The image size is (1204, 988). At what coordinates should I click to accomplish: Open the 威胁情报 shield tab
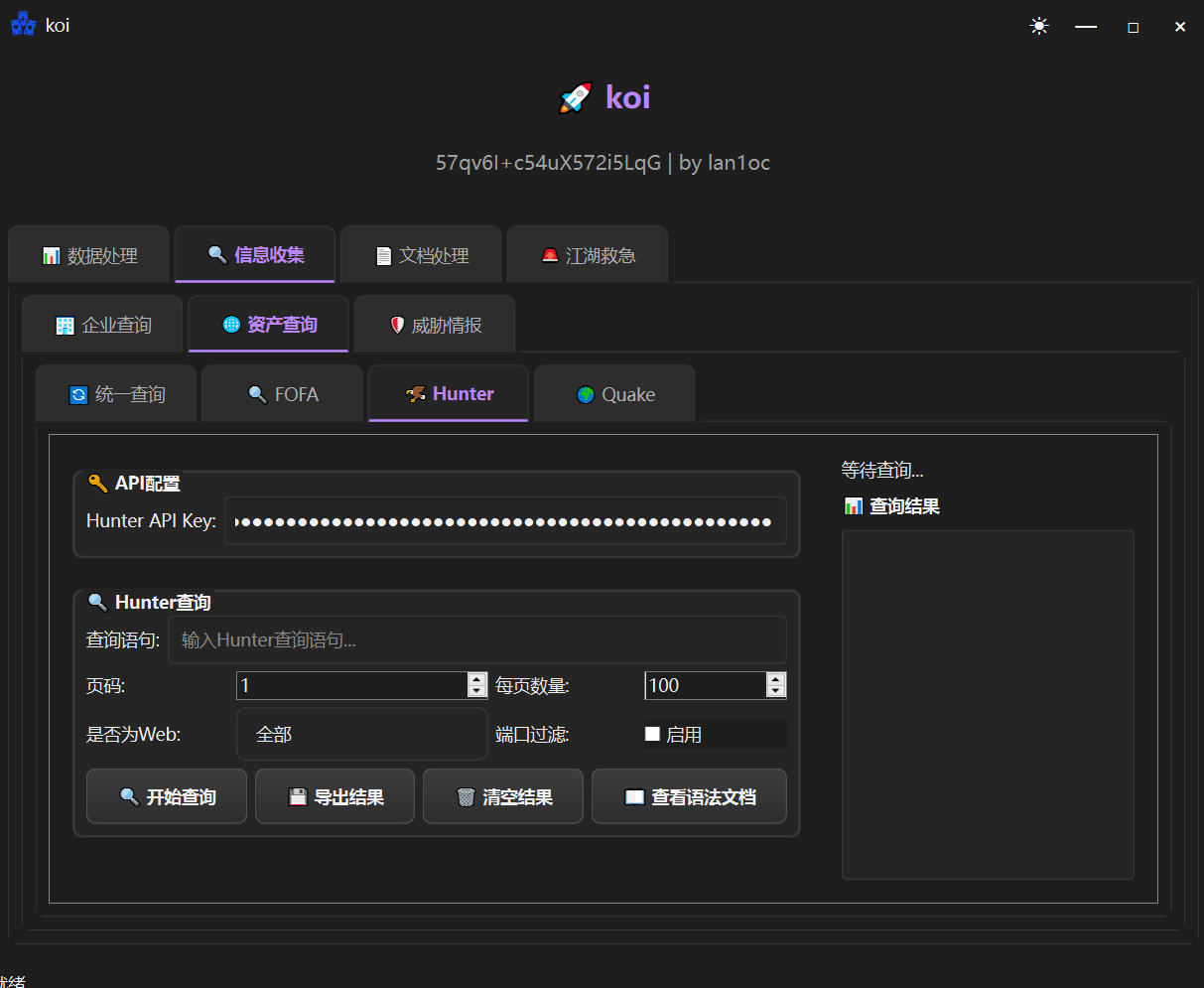click(x=435, y=325)
